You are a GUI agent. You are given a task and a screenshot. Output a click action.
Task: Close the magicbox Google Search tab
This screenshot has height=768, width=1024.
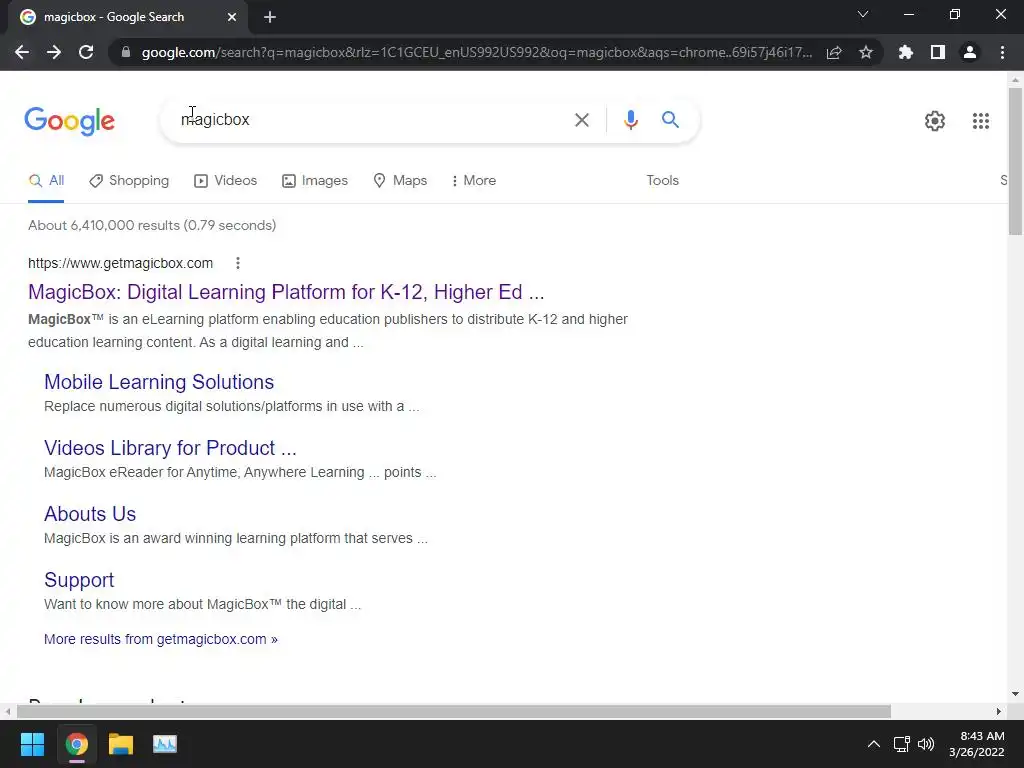(x=232, y=17)
